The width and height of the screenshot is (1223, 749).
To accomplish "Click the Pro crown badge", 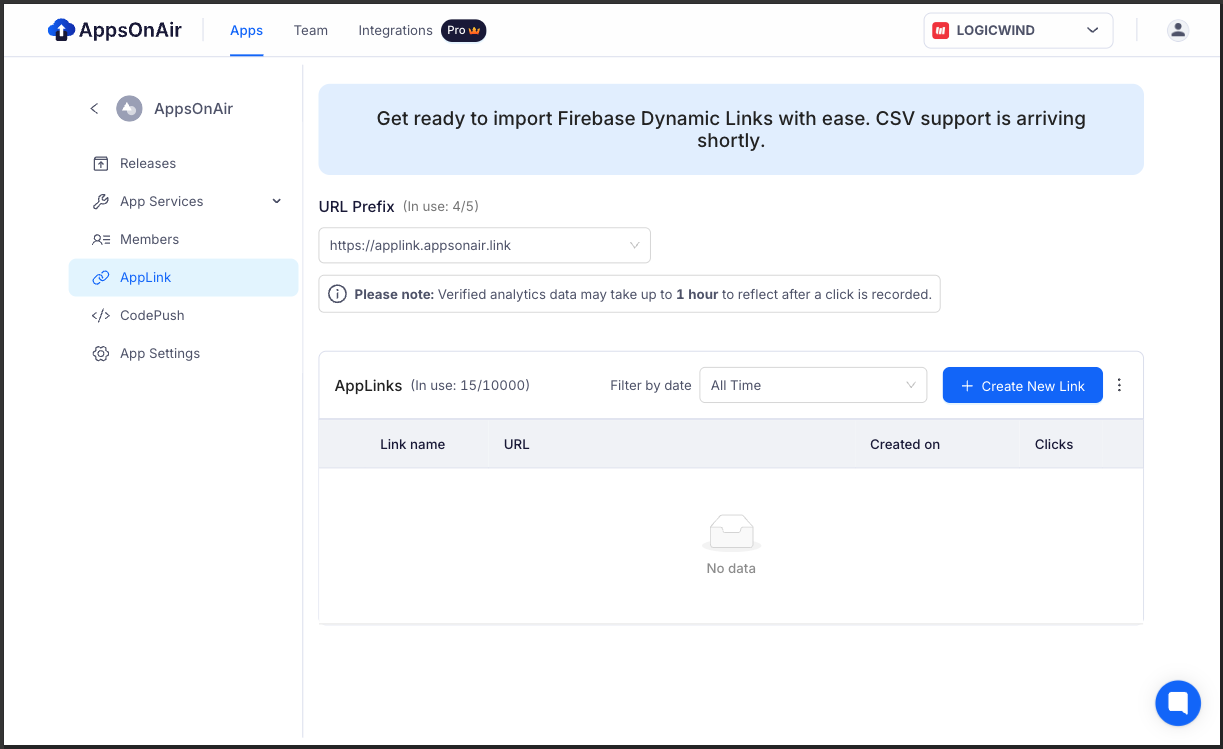I will coord(464,30).
